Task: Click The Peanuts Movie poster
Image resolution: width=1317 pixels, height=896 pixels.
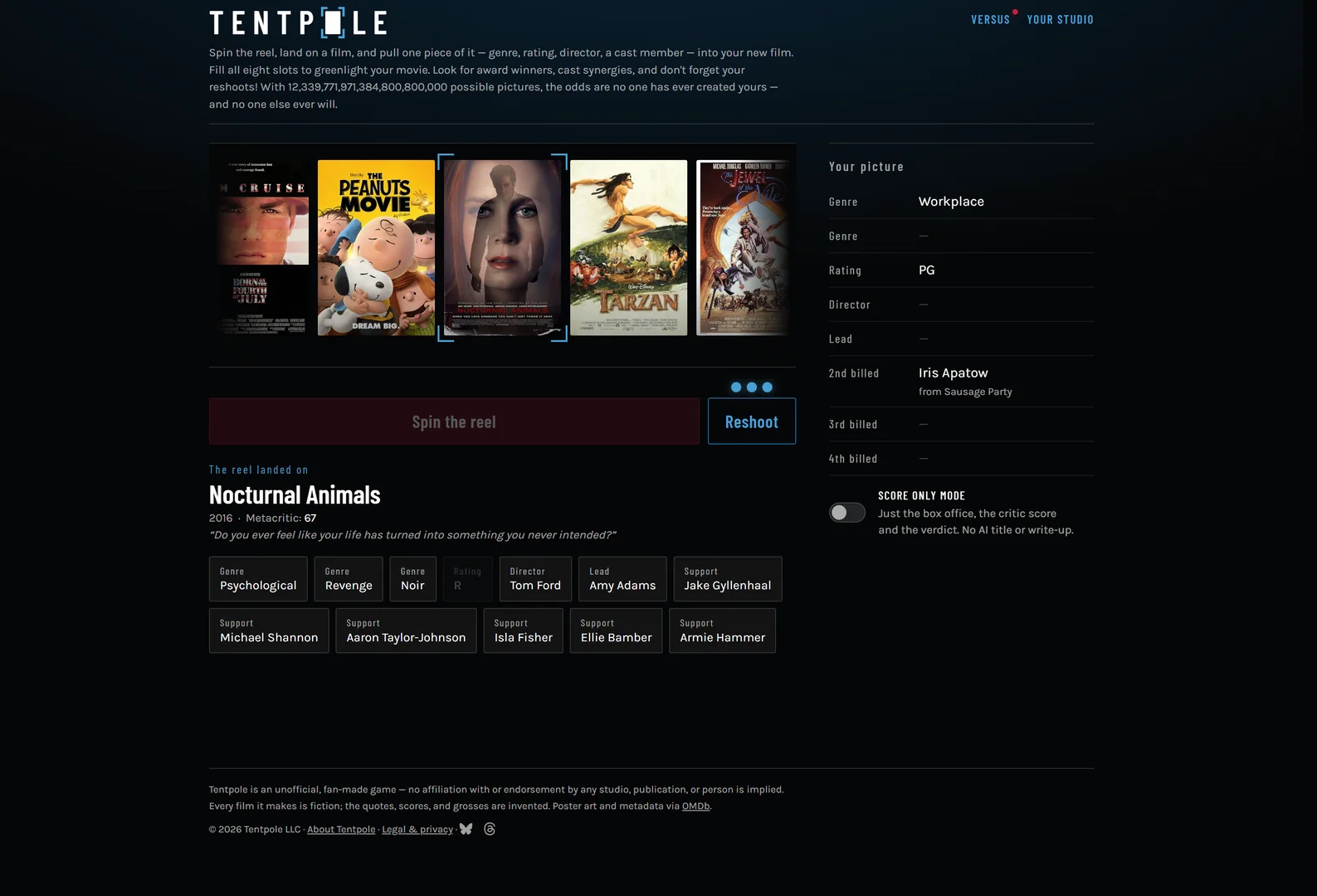Action: (376, 247)
